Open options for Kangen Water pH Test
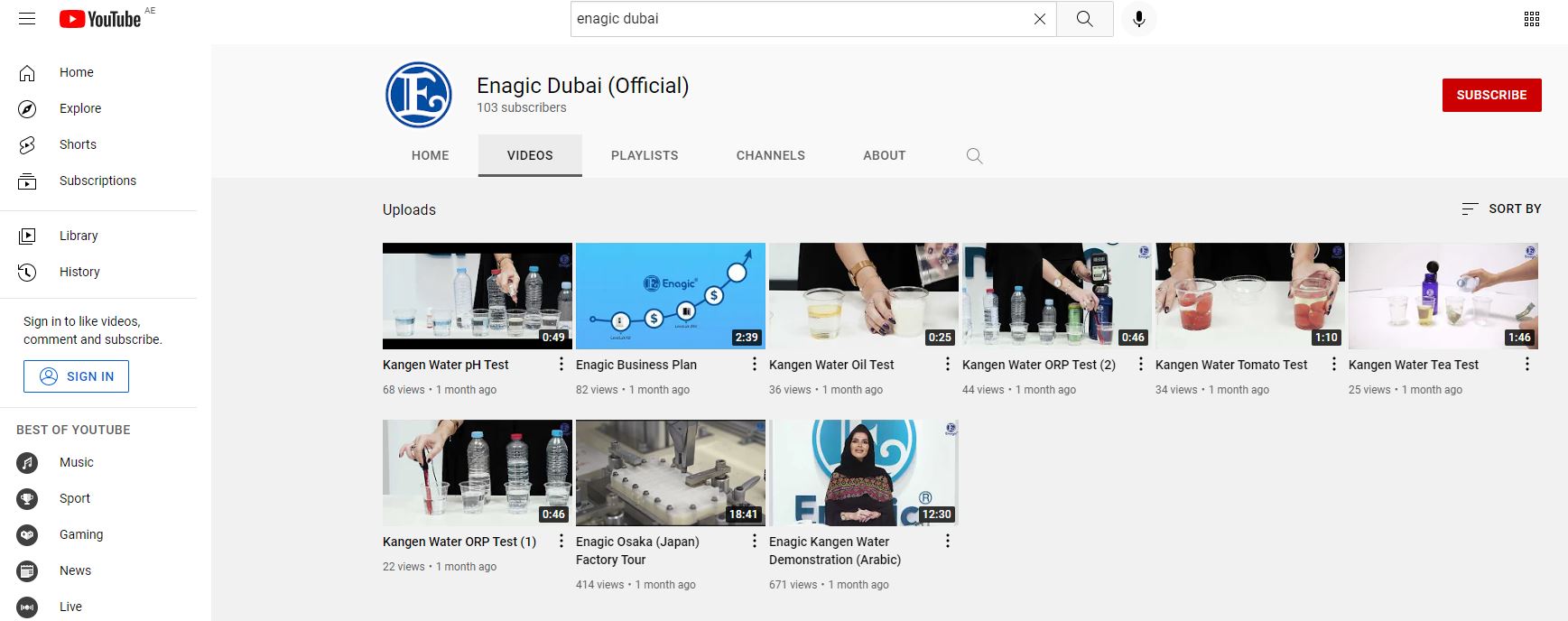This screenshot has width=1568, height=621. point(561,364)
